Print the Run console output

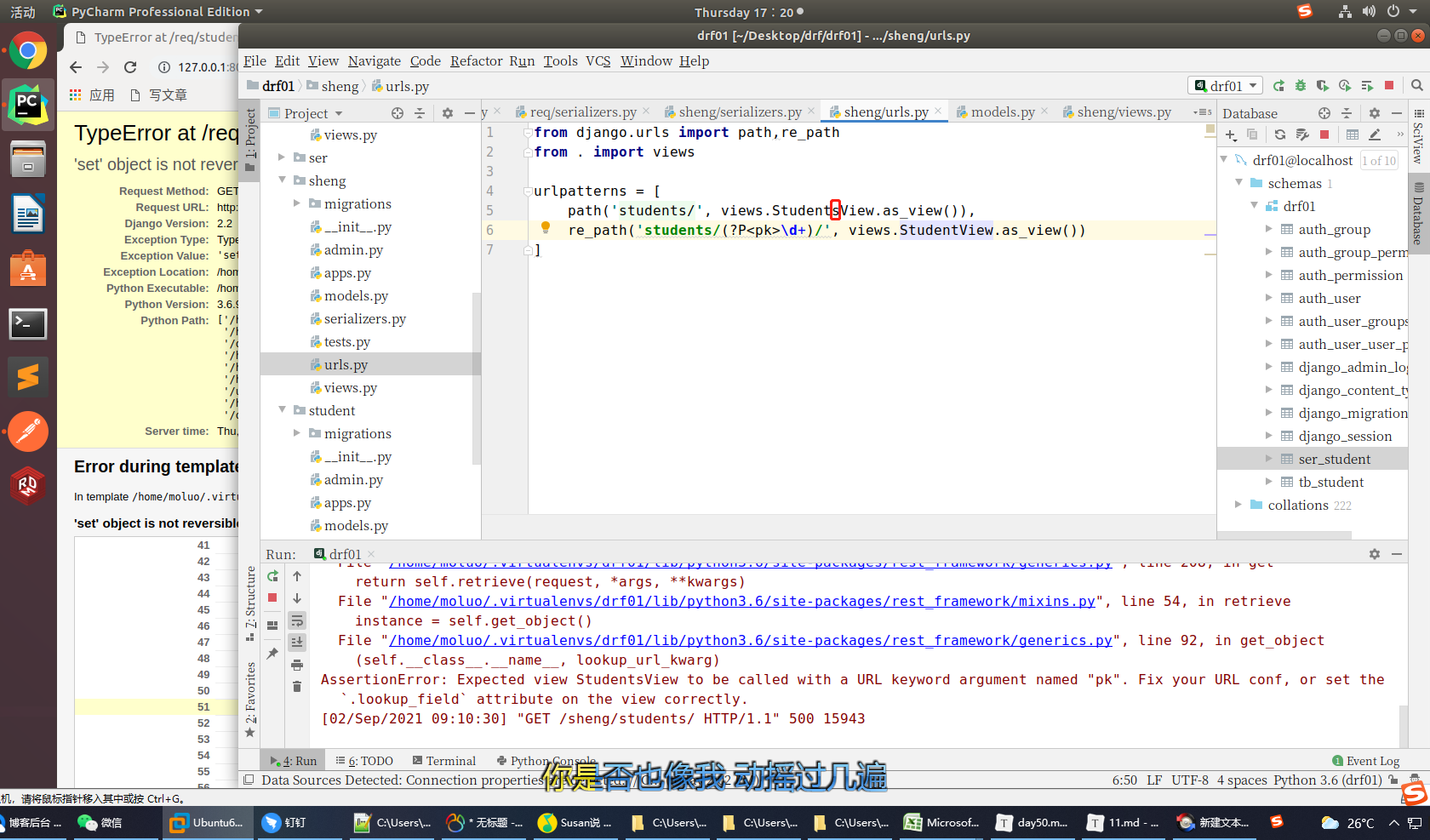(297, 665)
